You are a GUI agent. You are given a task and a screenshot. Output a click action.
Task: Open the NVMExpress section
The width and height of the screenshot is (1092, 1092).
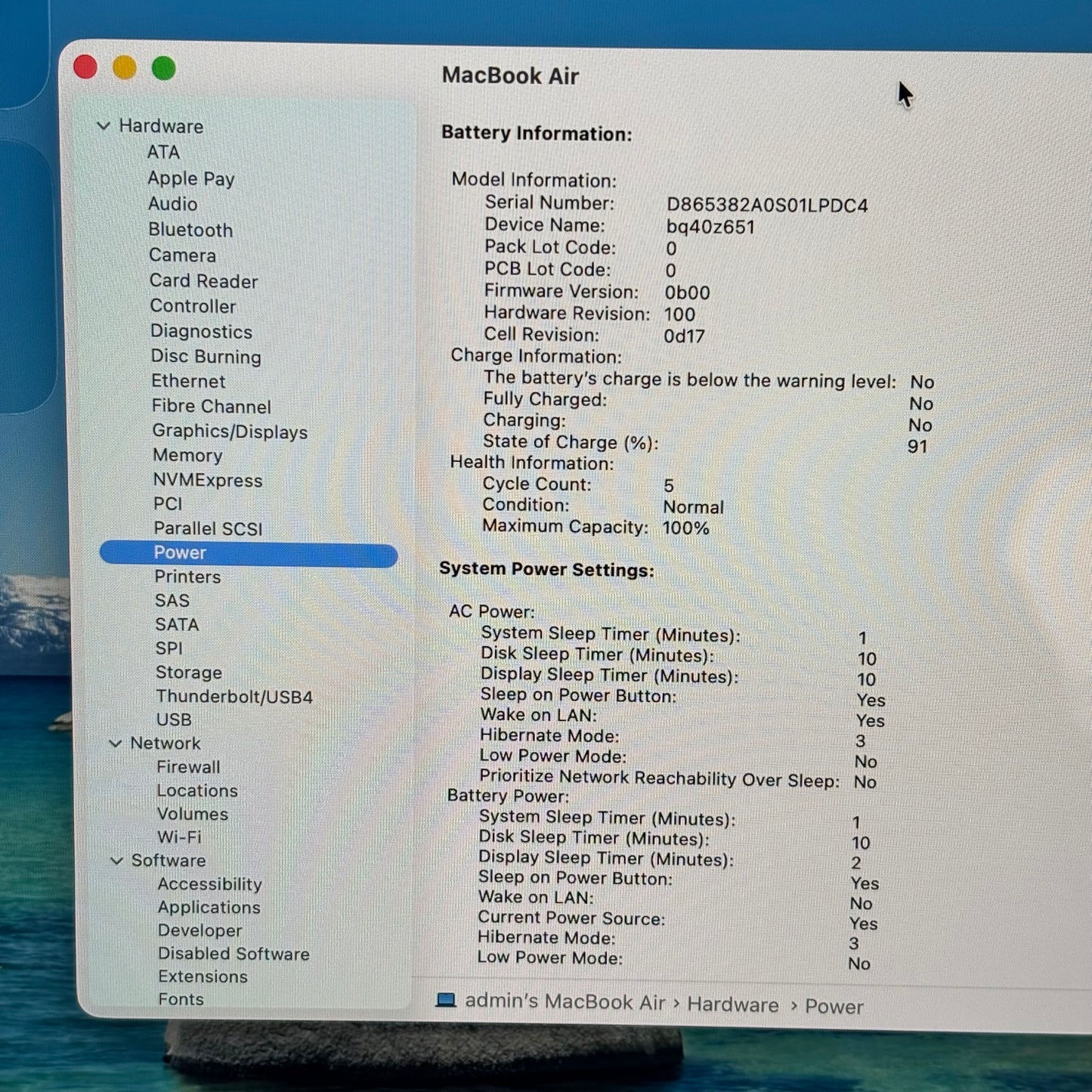(x=208, y=480)
